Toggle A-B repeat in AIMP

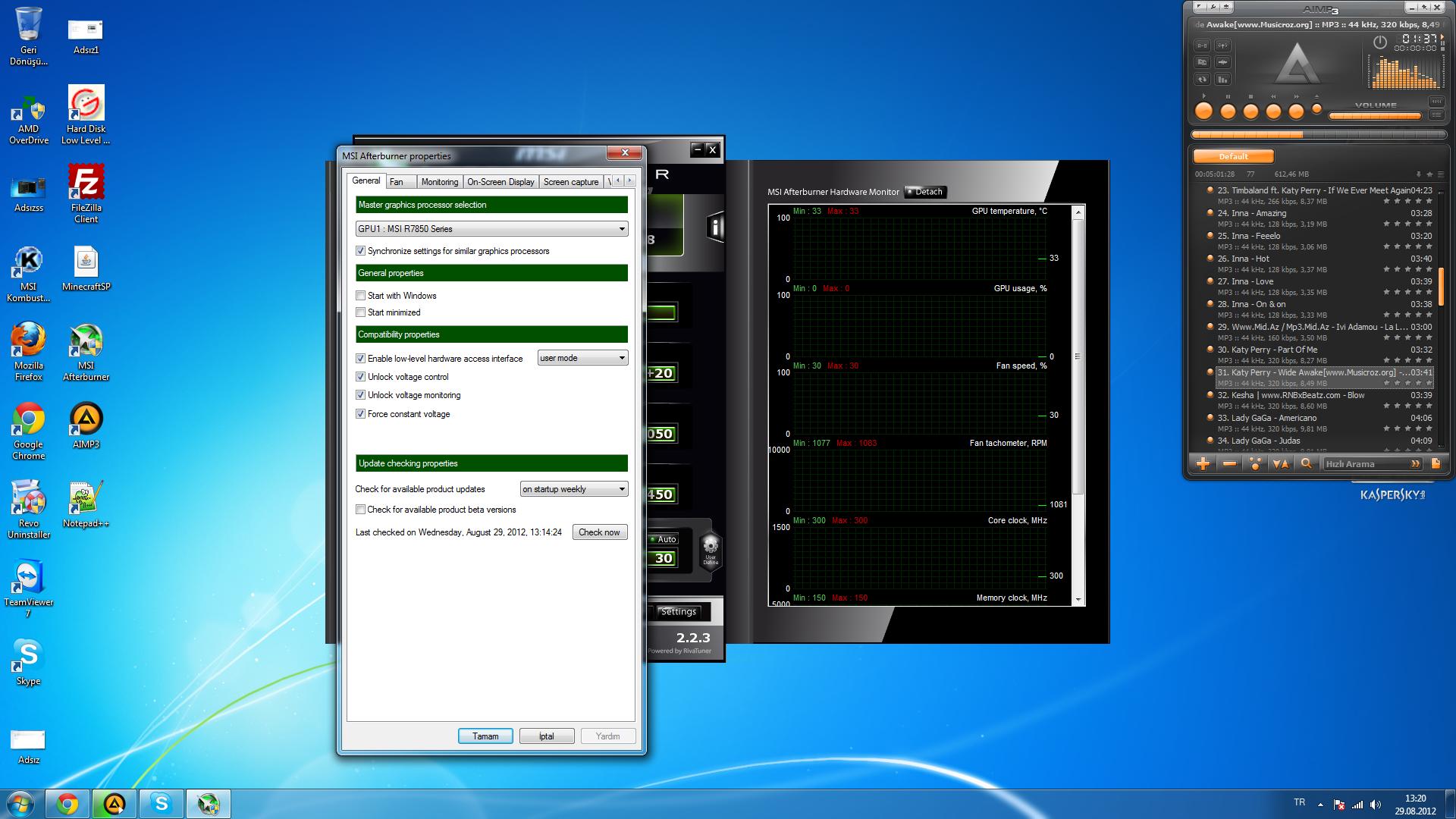(1202, 45)
